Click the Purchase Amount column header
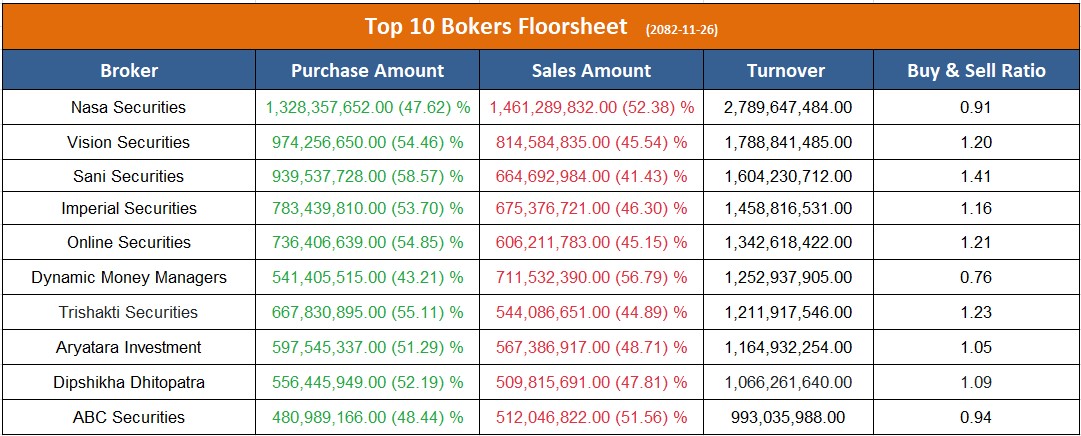 (x=367, y=71)
